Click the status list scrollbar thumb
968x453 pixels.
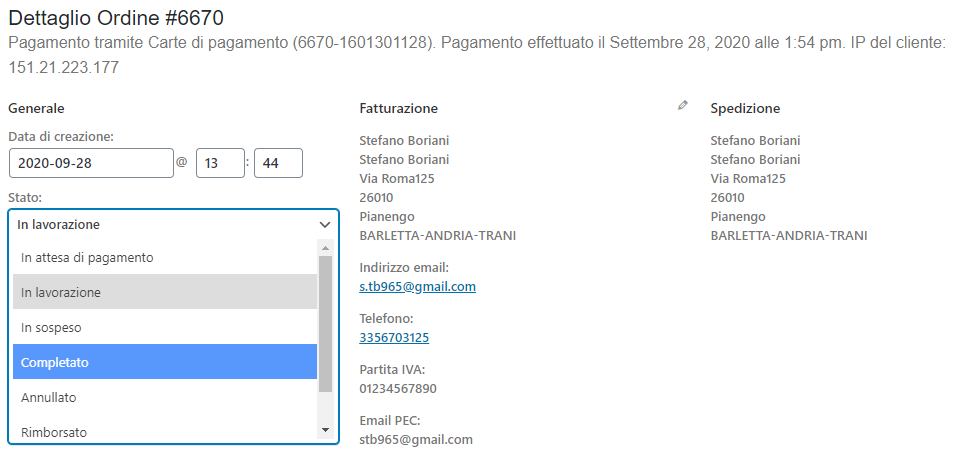[x=325, y=324]
